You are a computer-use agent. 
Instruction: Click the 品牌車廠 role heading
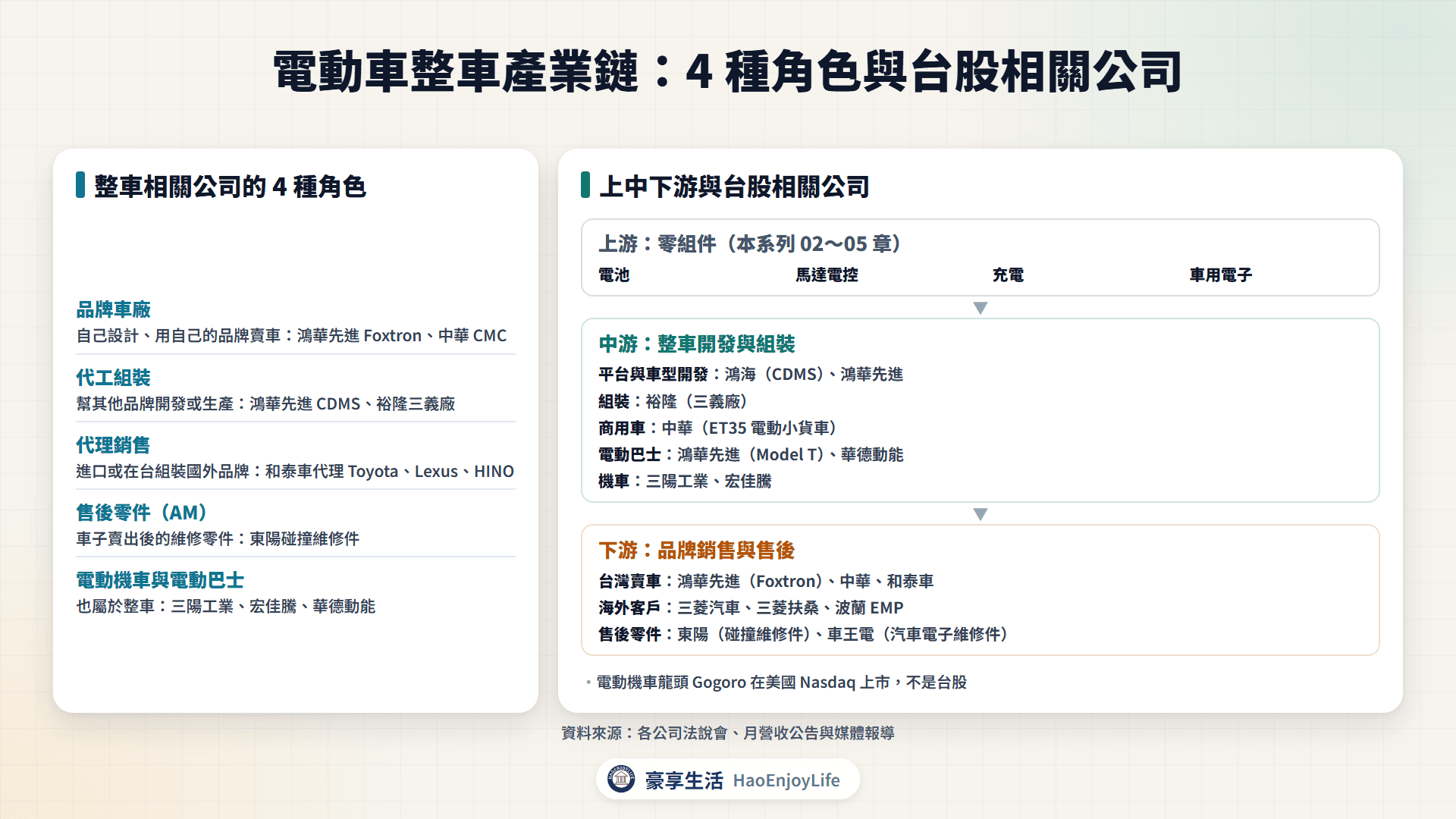tap(113, 309)
